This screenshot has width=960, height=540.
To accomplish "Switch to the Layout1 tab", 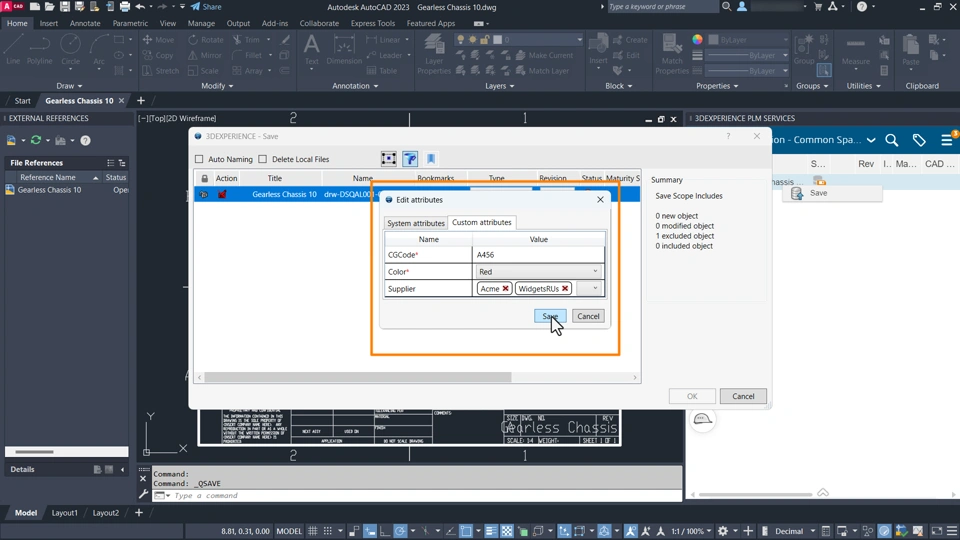I will pyautogui.click(x=64, y=512).
